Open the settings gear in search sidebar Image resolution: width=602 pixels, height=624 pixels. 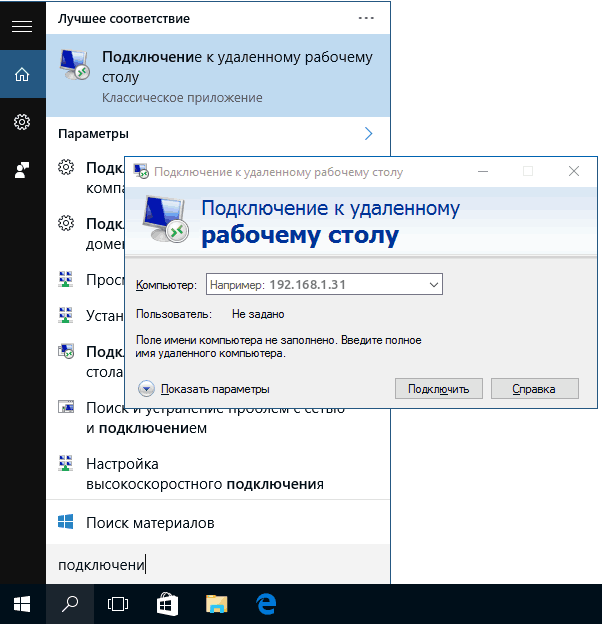22,122
